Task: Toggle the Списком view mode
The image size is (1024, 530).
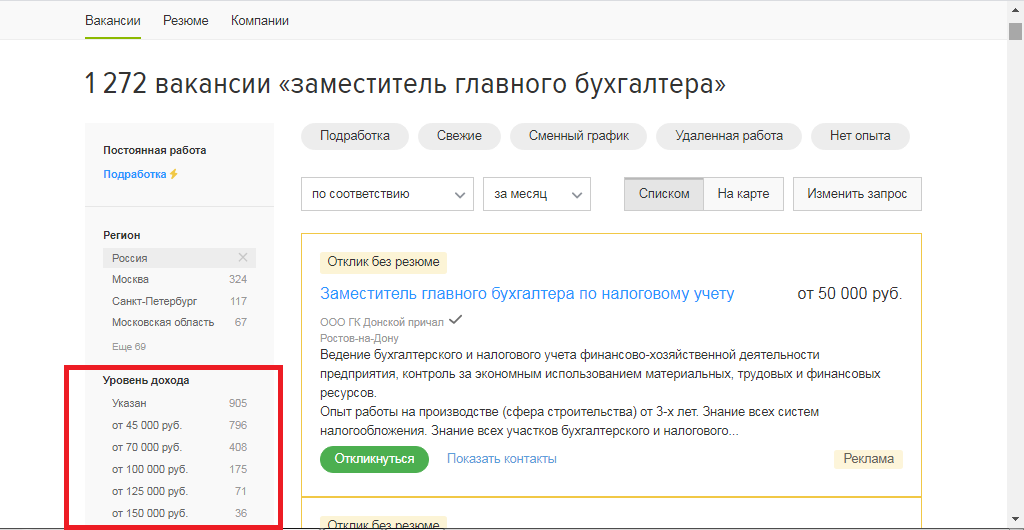Action: pyautogui.click(x=664, y=194)
